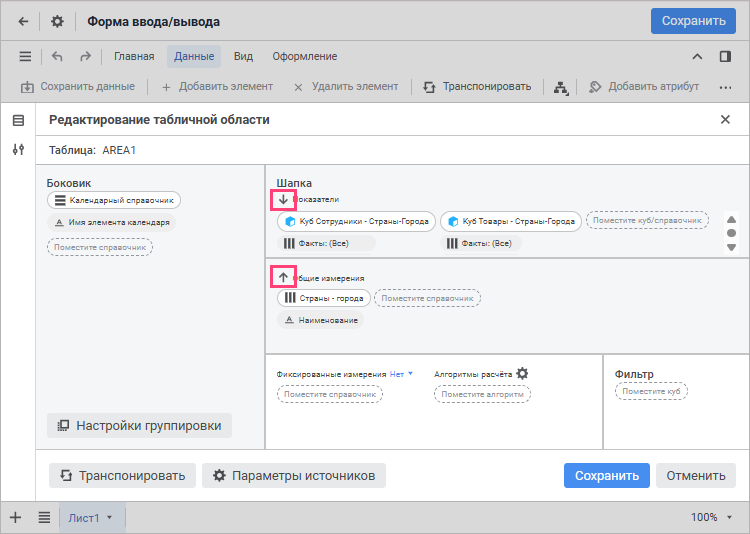Close the table area editing panel

725,120
